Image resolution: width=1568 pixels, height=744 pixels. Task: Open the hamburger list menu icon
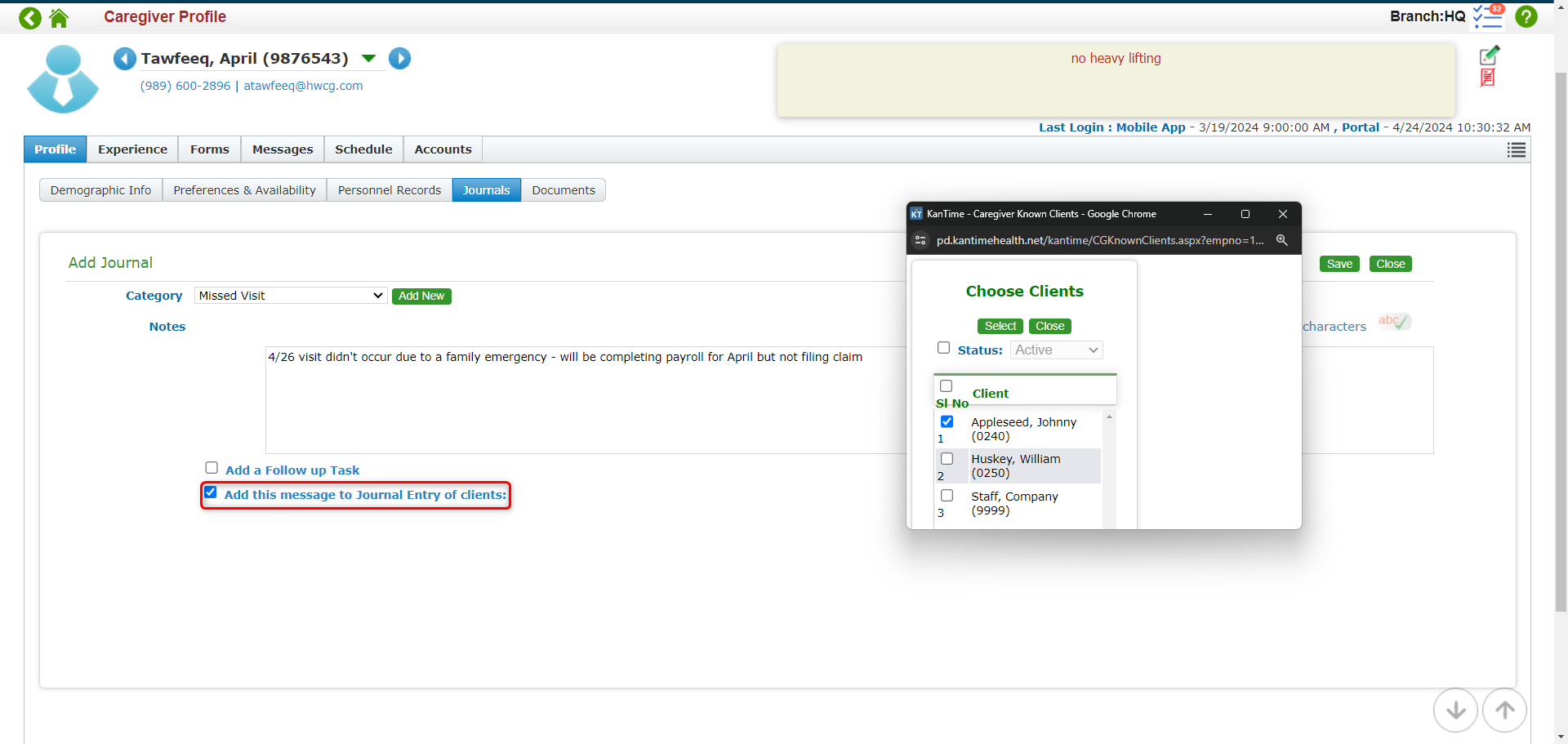[1516, 149]
